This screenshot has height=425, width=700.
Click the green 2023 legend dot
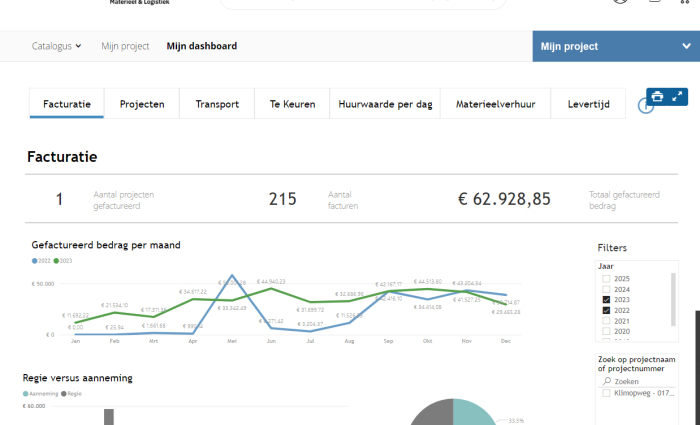click(x=56, y=261)
